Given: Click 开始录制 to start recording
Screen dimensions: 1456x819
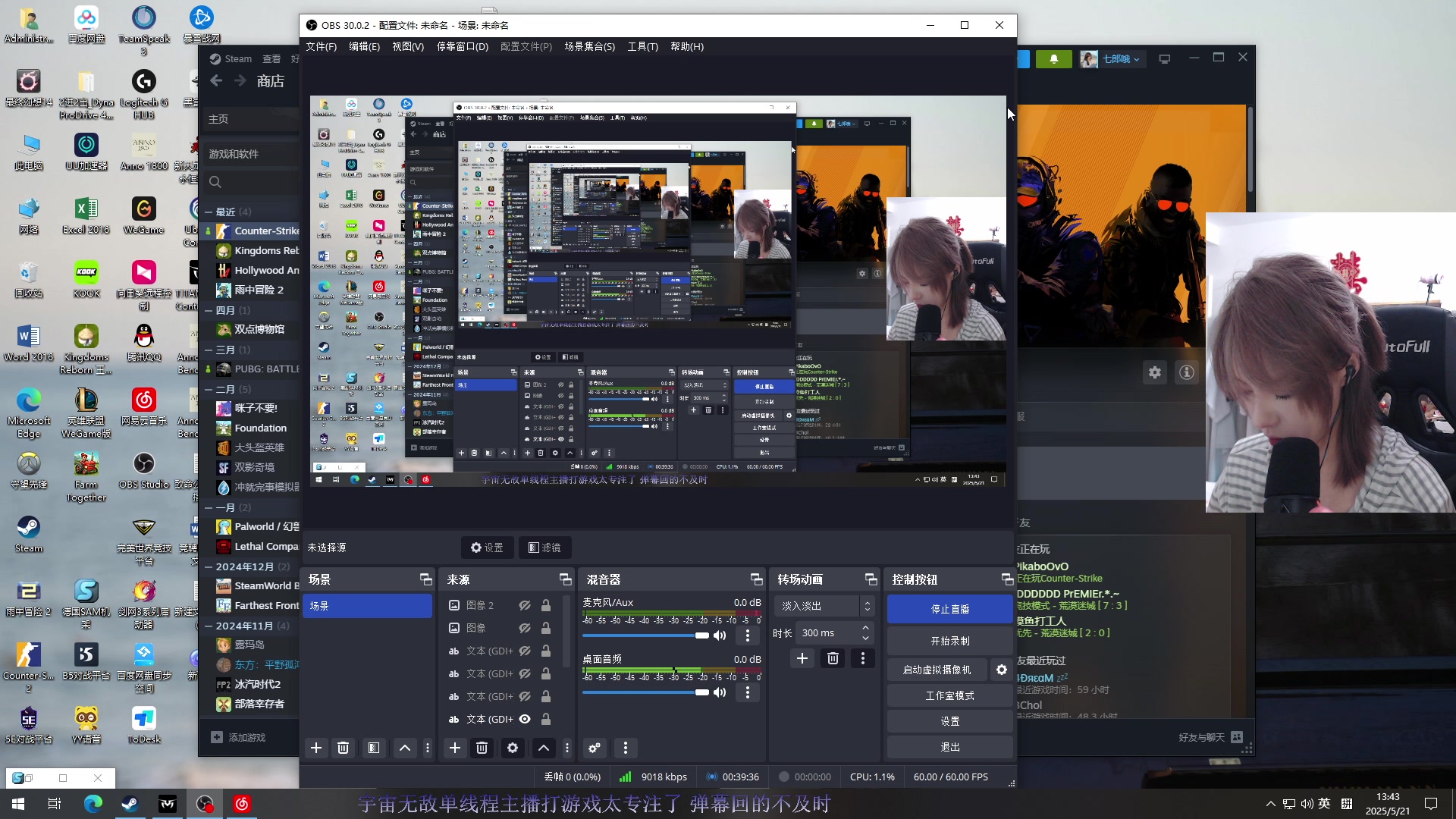Looking at the screenshot, I should (x=950, y=641).
